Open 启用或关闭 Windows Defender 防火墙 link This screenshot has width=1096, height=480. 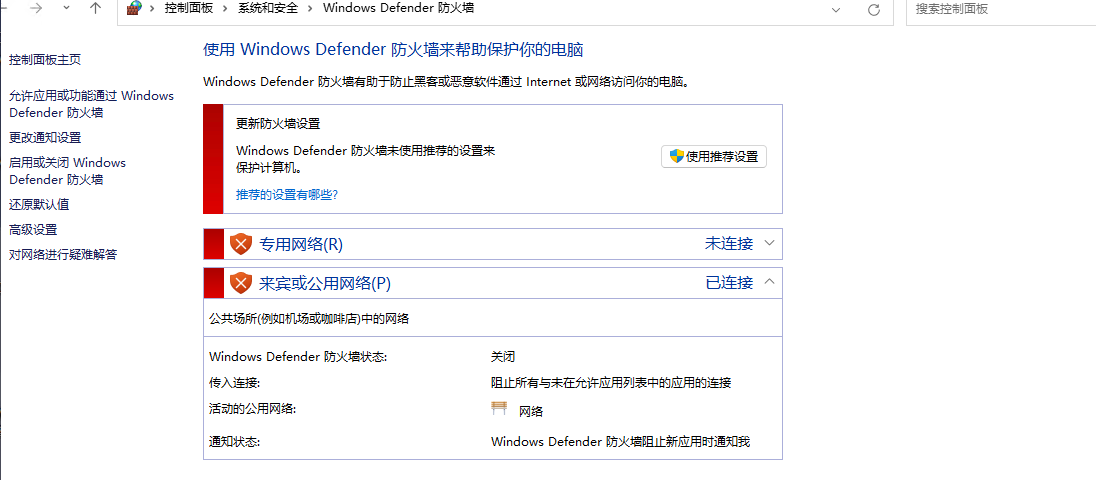coord(67,171)
